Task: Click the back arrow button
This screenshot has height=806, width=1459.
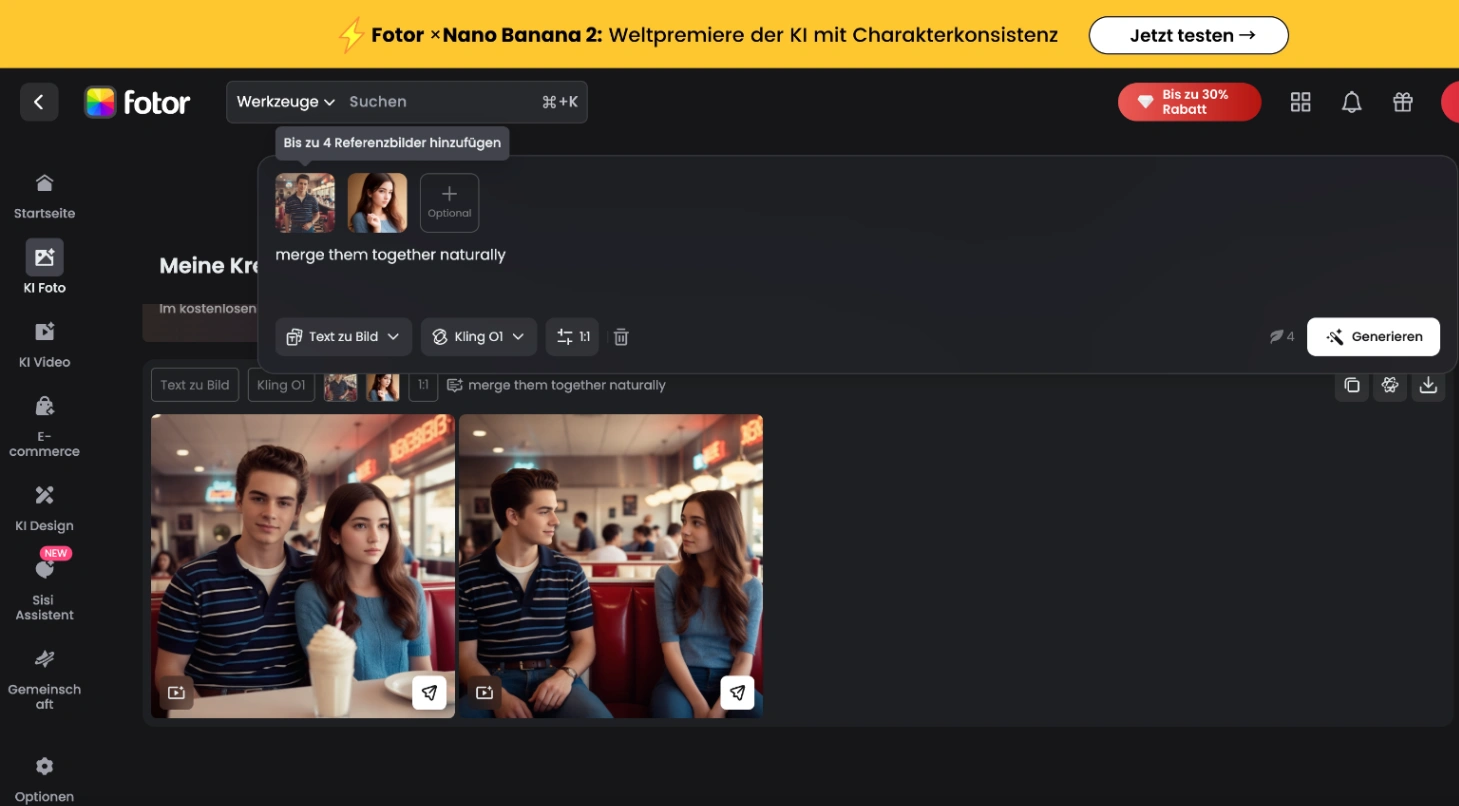Action: click(39, 102)
